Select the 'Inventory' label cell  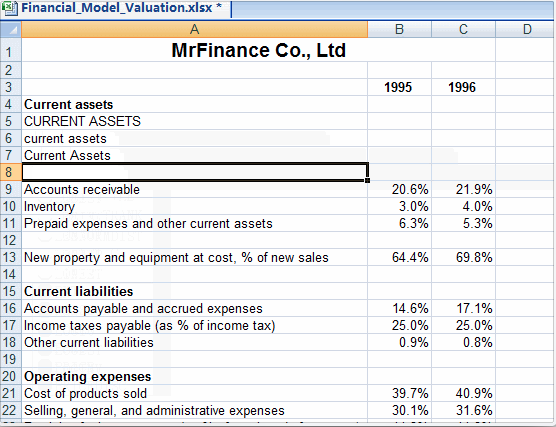195,206
